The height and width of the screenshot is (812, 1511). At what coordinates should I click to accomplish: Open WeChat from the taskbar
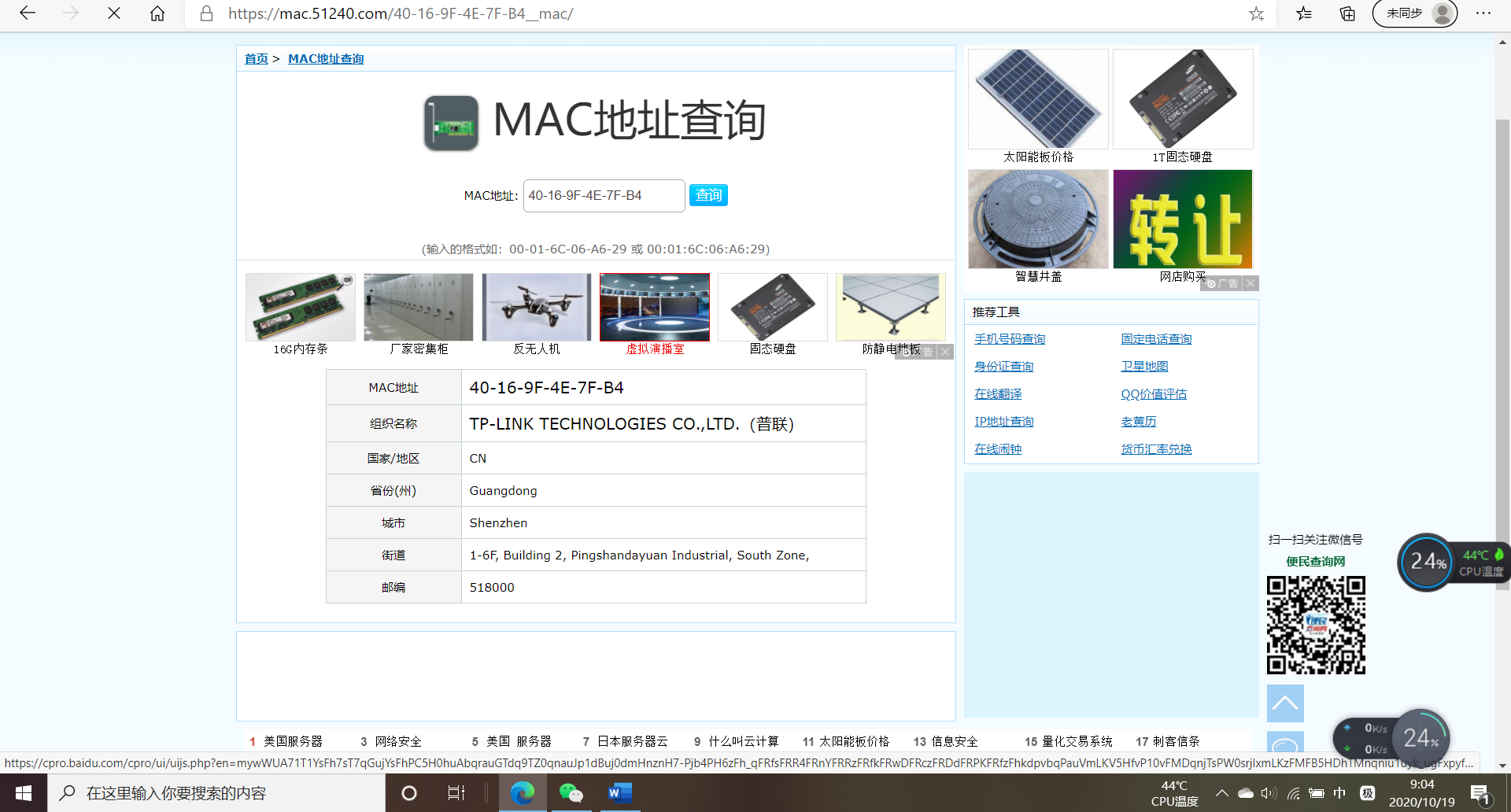(x=571, y=793)
